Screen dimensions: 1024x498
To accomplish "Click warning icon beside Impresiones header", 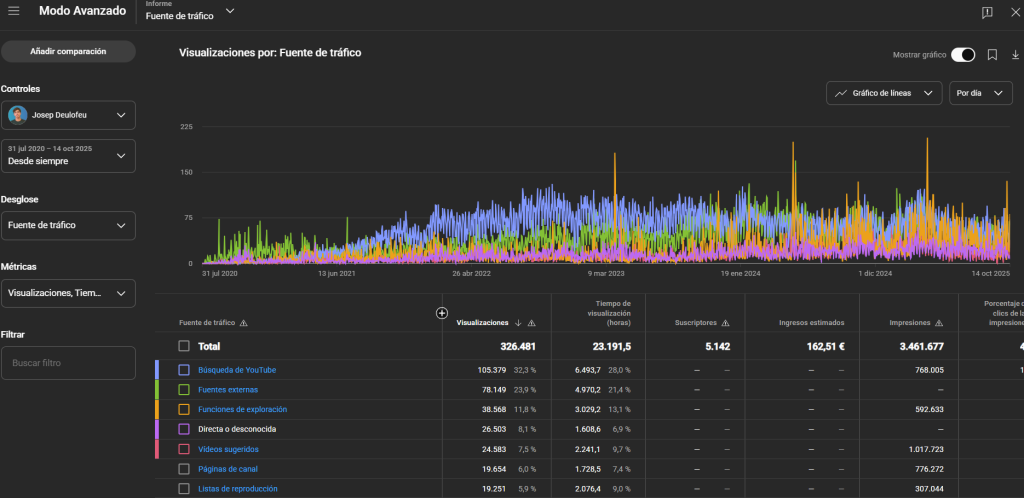I will 939,323.
